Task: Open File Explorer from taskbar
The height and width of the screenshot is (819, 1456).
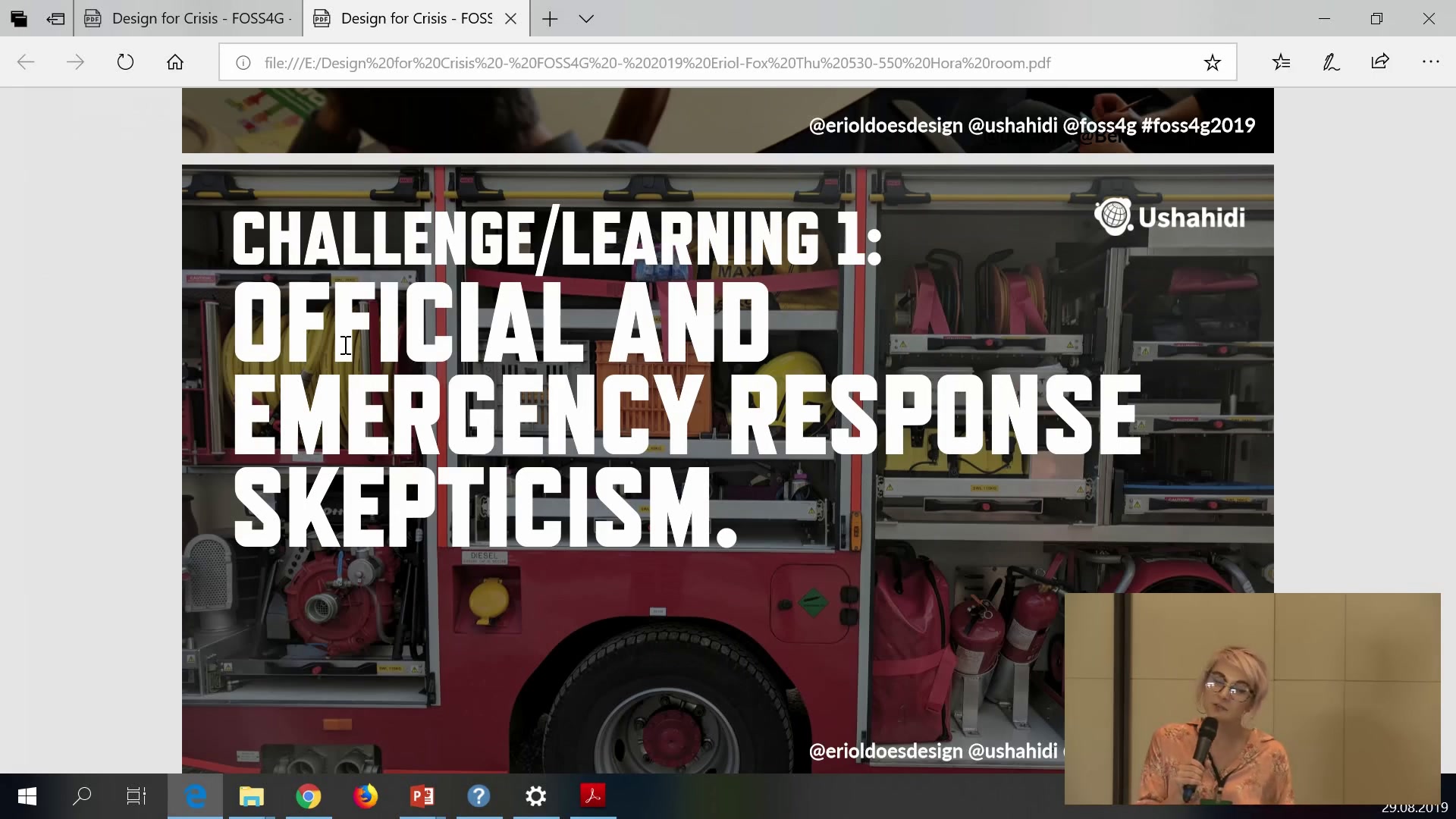Action: coord(252,796)
